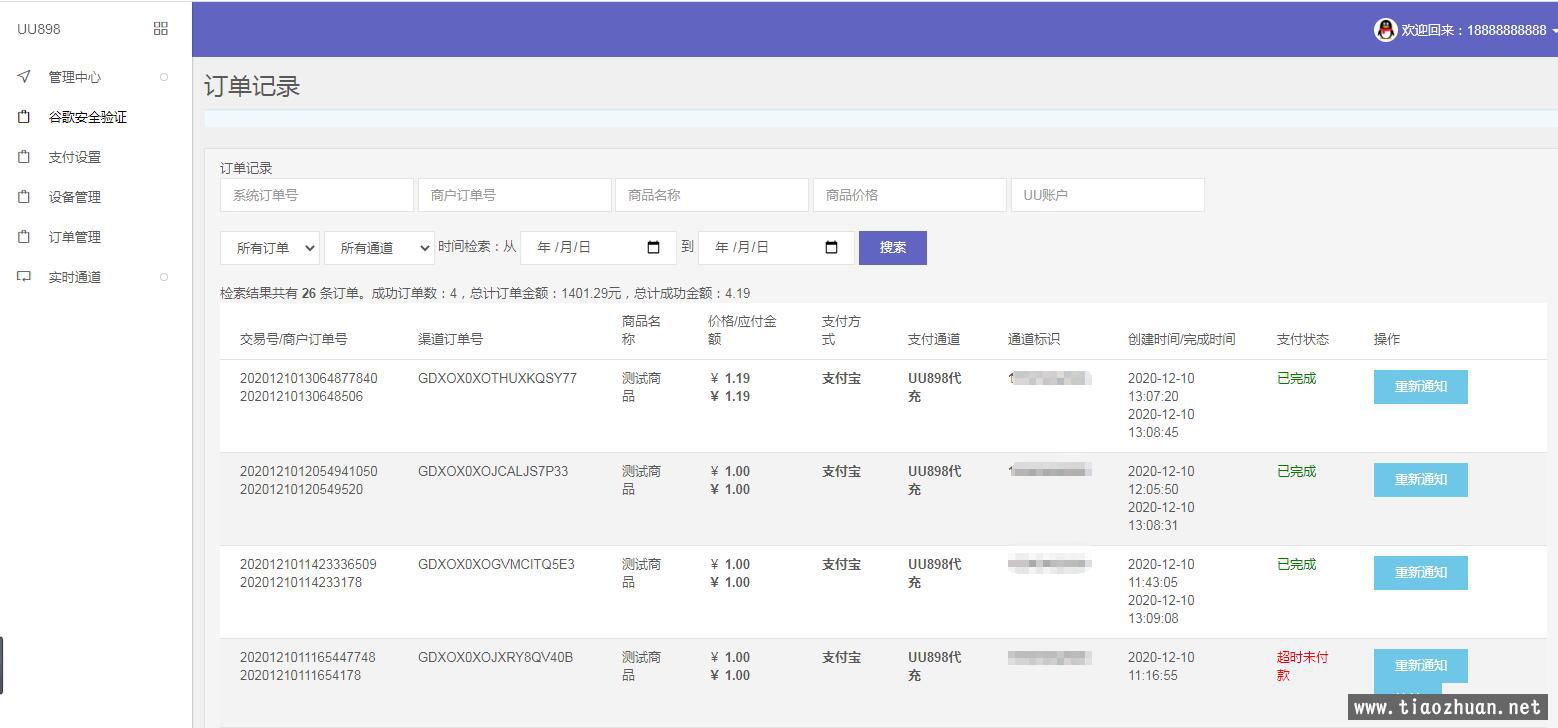The image size is (1558, 728).
Task: Open 实时通道 menu item
Action: tap(75, 277)
